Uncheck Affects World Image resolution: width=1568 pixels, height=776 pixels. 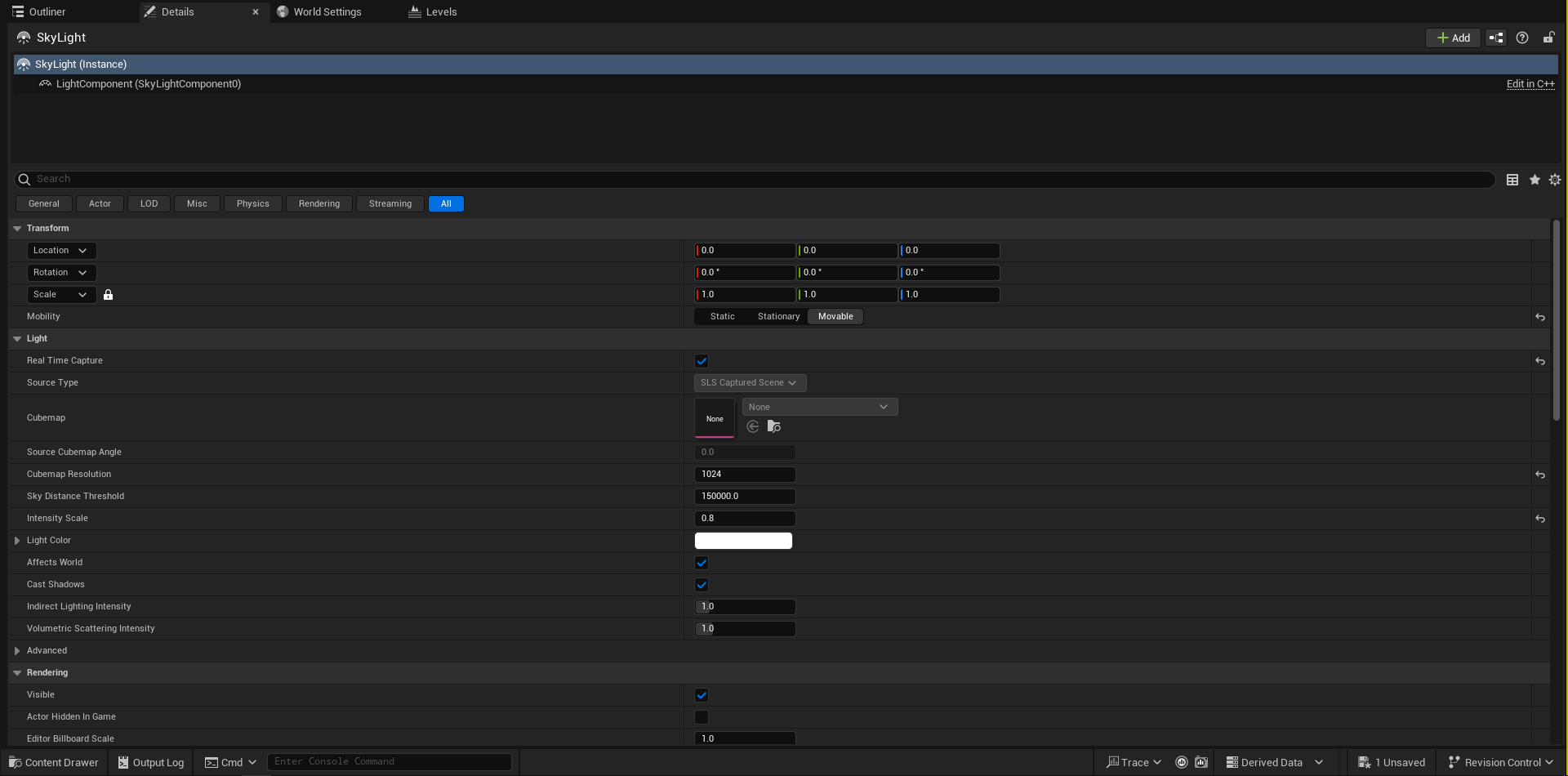click(702, 563)
